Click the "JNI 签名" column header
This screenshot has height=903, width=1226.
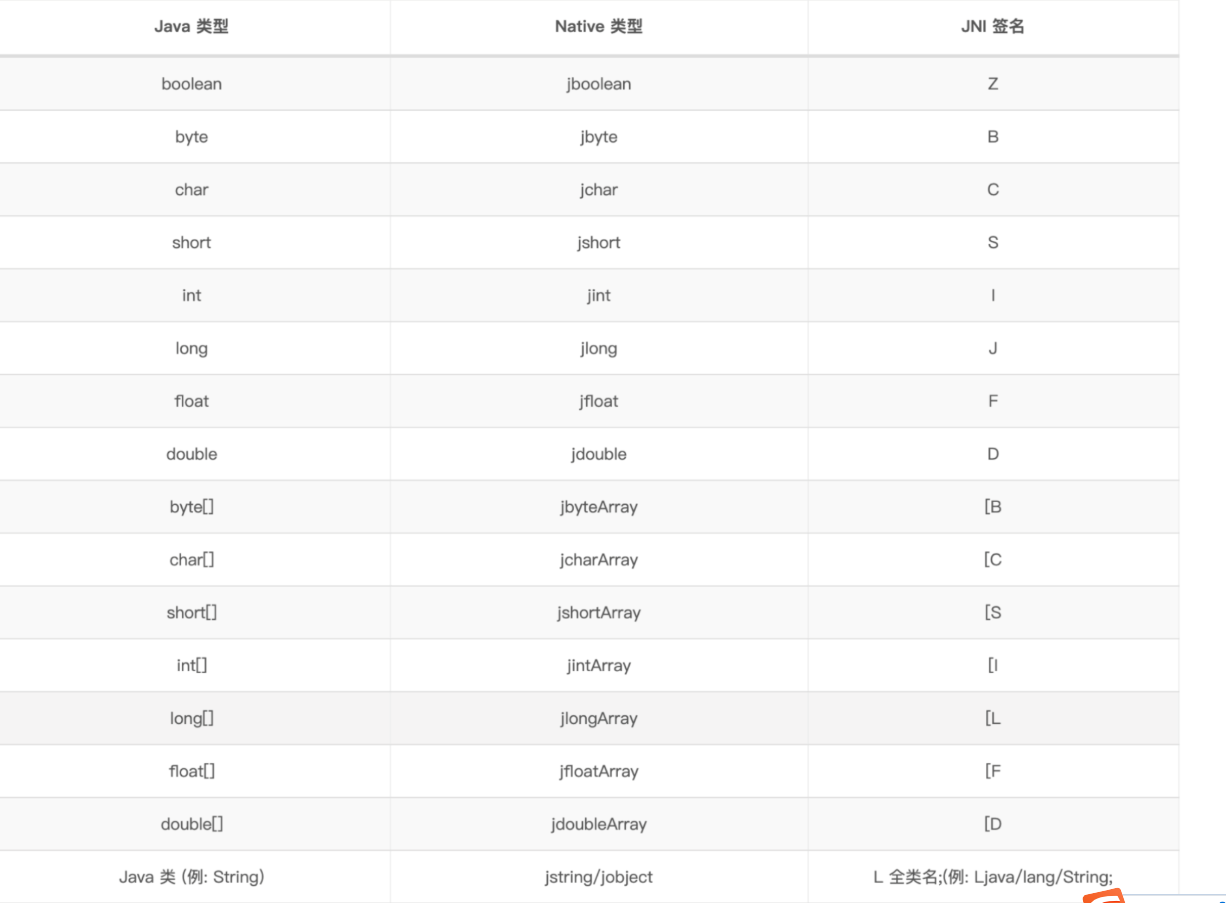[x=992, y=27]
